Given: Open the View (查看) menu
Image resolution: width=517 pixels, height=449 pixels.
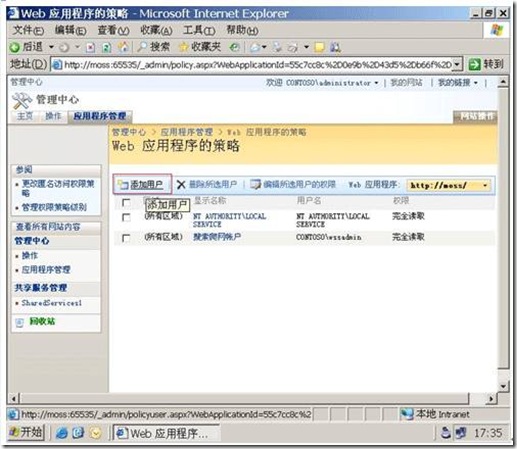Looking at the screenshot, I should tap(113, 31).
